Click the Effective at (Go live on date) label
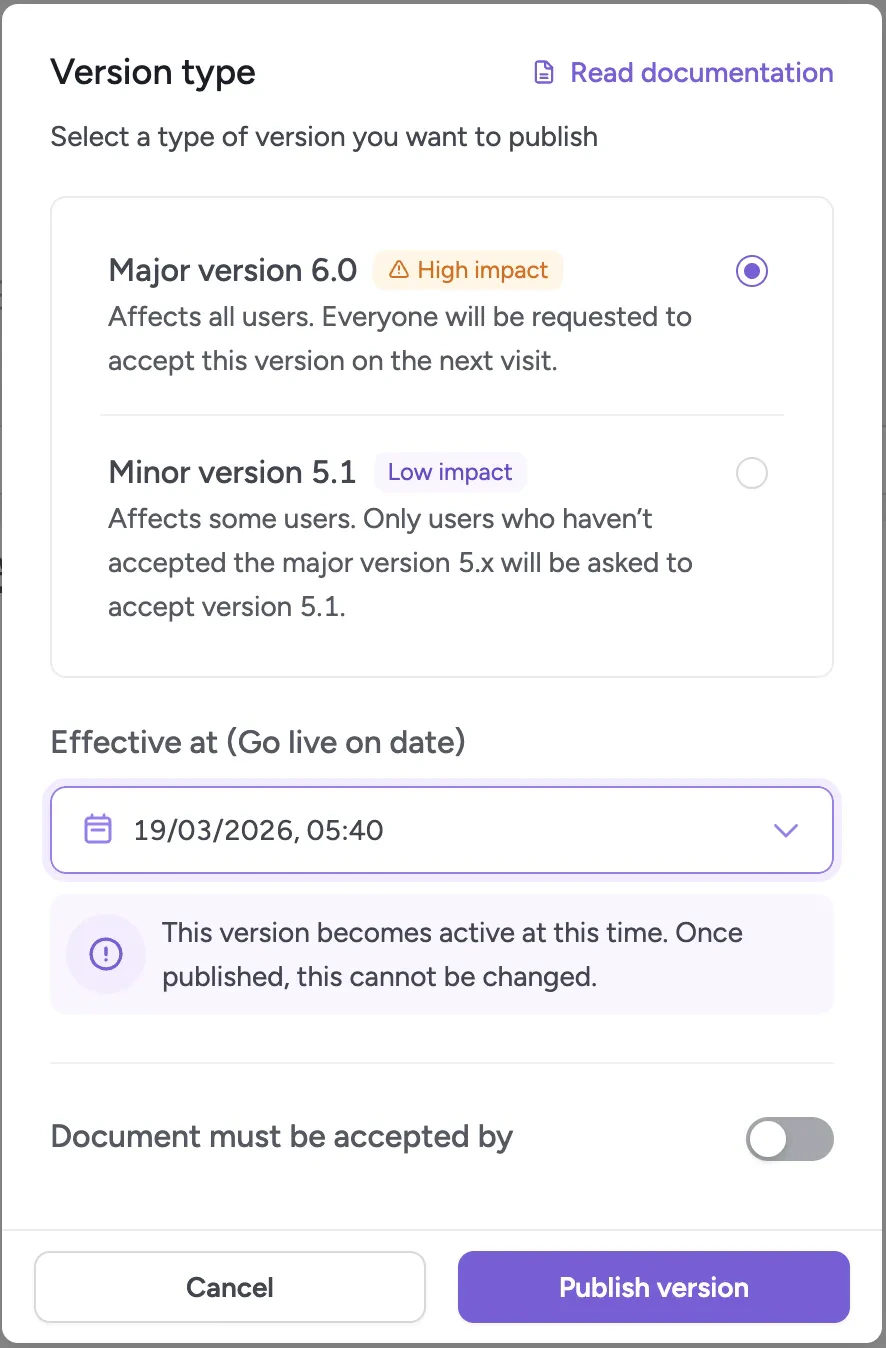This screenshot has height=1348, width=886. (258, 742)
